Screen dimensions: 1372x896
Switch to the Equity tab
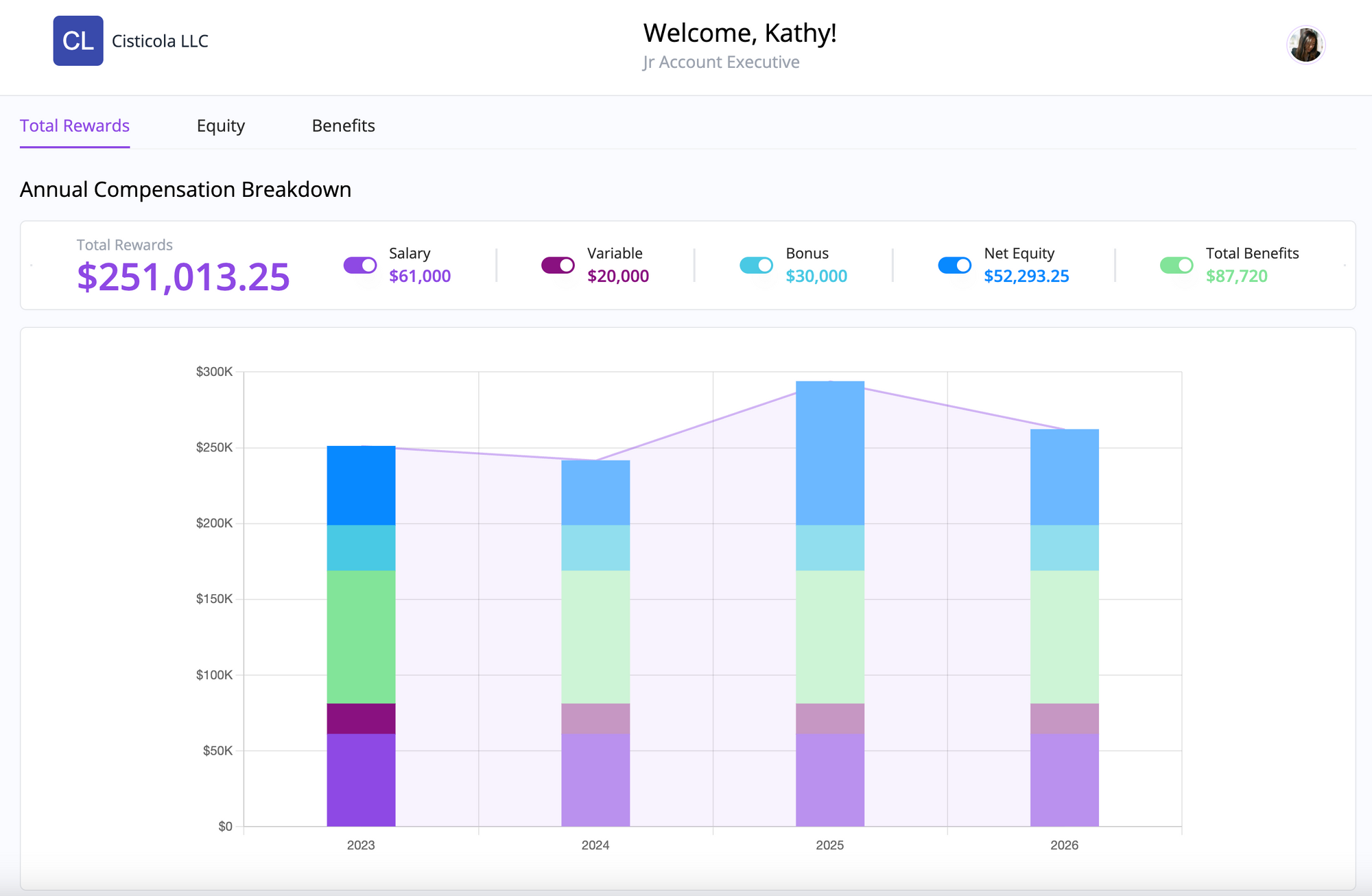point(221,126)
